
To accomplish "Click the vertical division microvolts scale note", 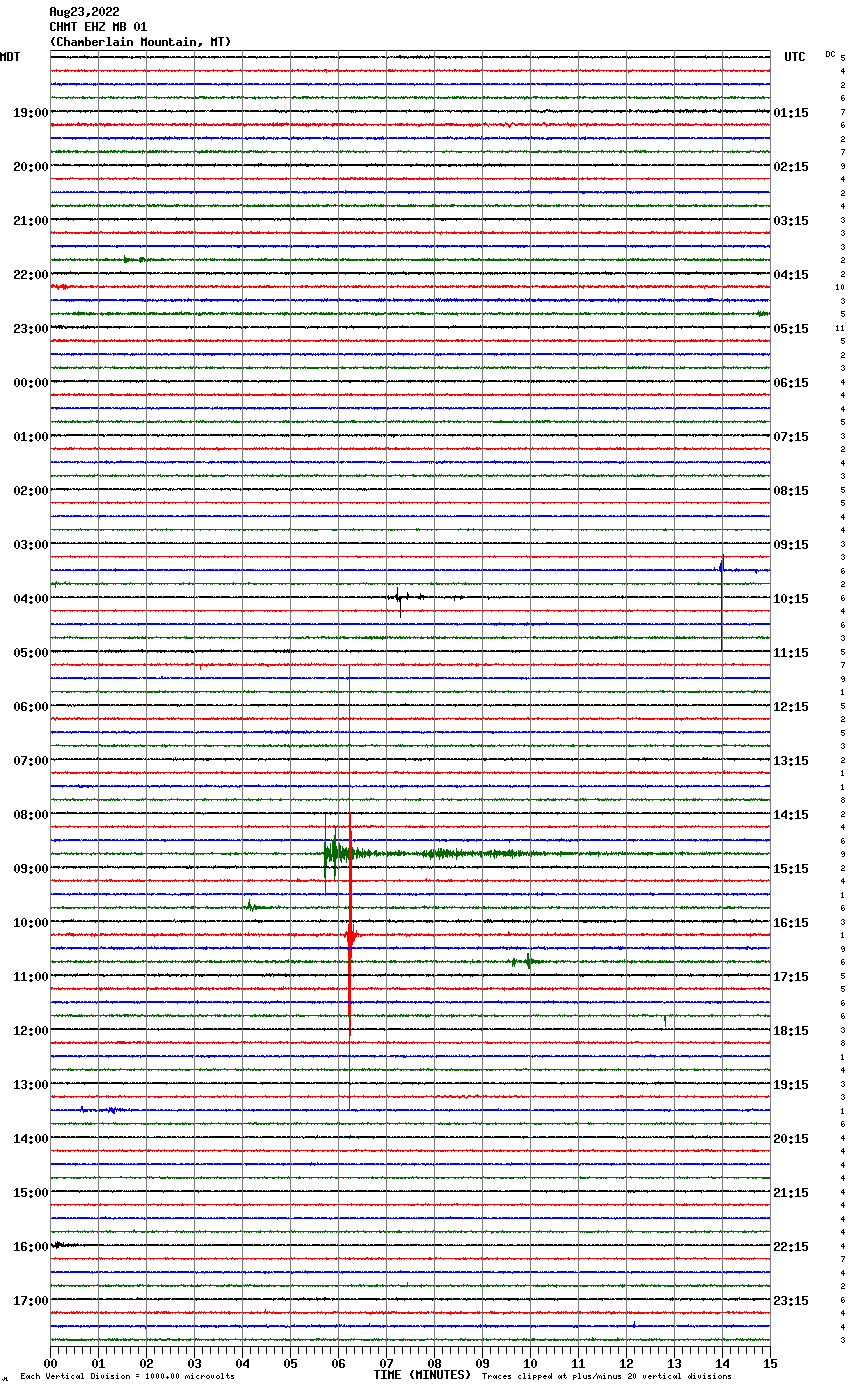I will [x=127, y=1376].
